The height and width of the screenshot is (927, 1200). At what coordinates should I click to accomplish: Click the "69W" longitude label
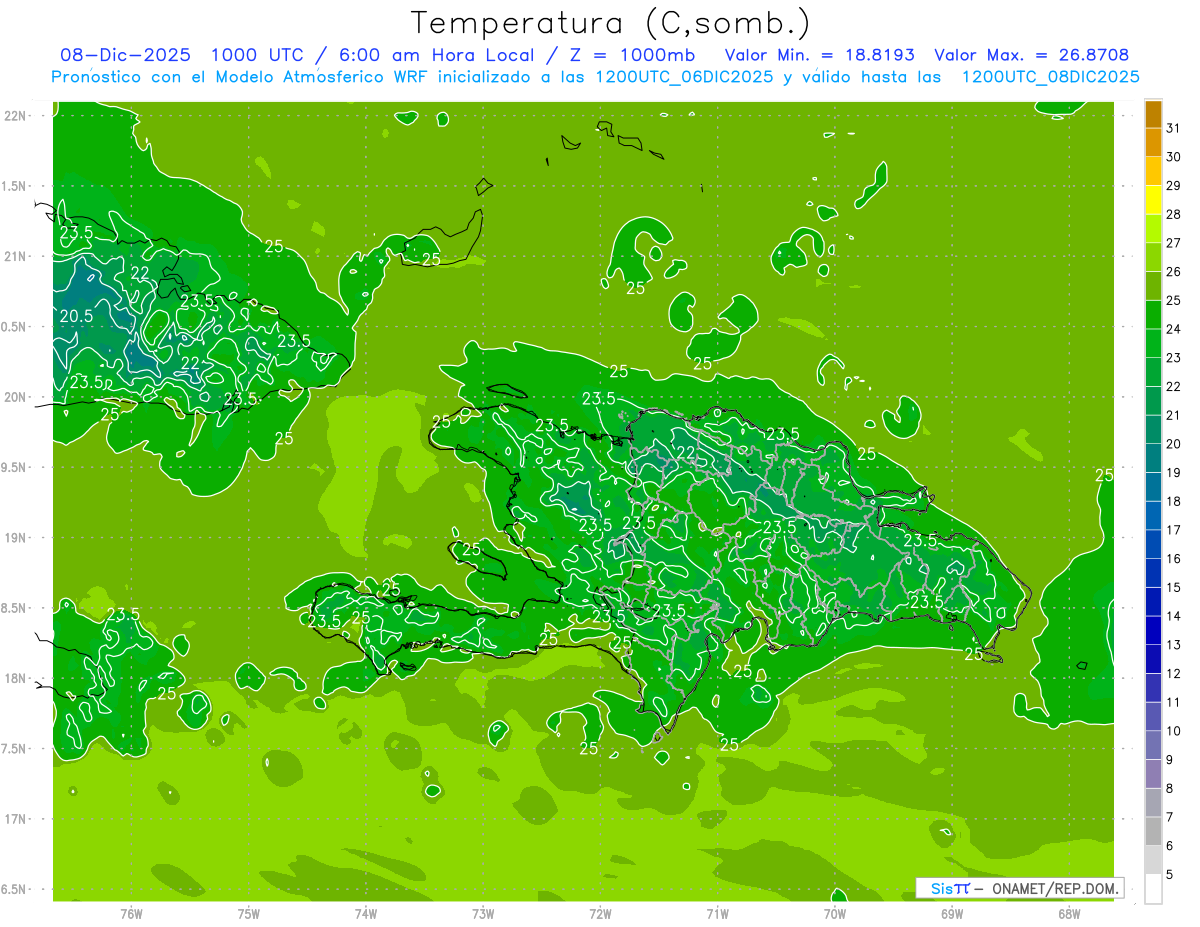tap(952, 913)
